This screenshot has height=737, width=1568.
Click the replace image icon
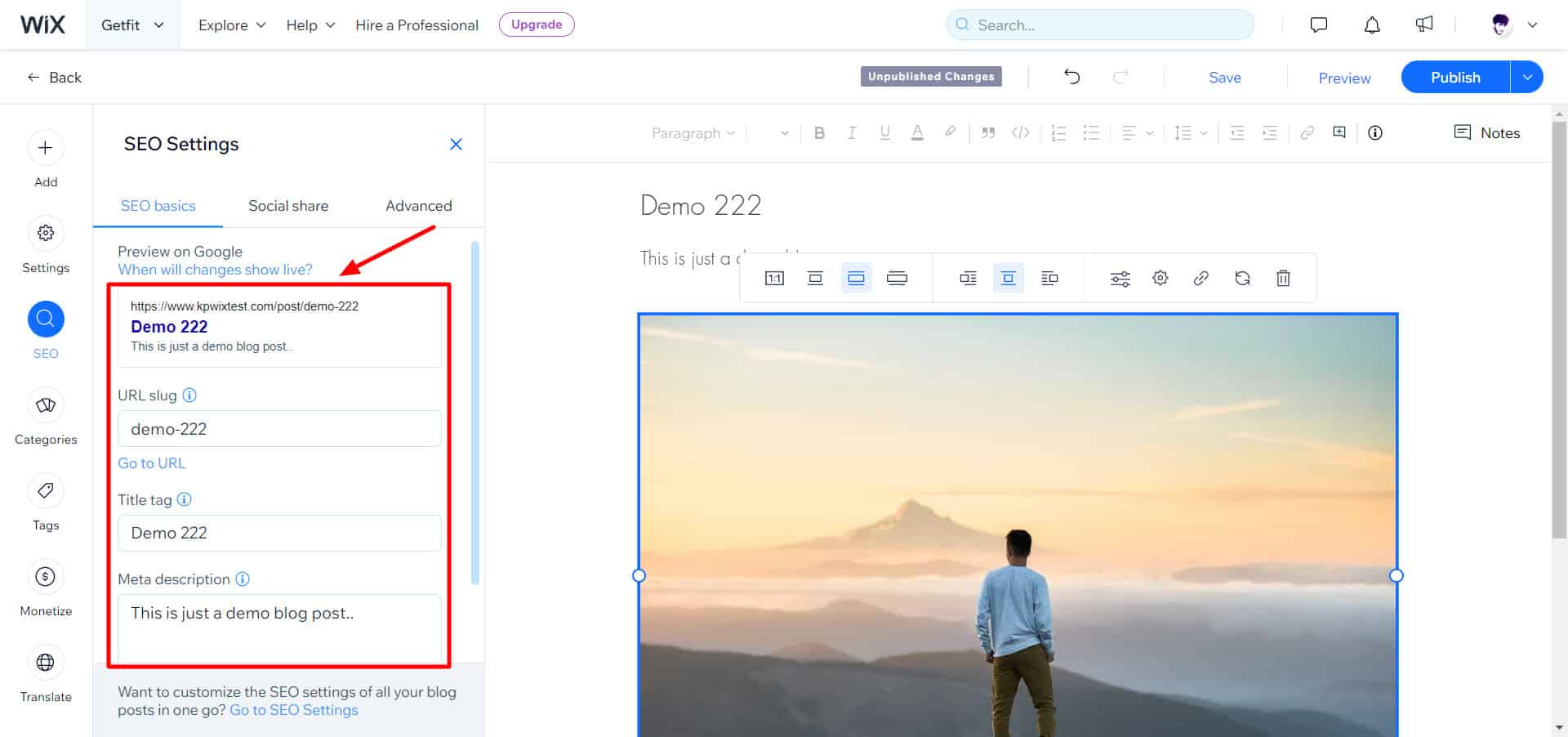1242,279
